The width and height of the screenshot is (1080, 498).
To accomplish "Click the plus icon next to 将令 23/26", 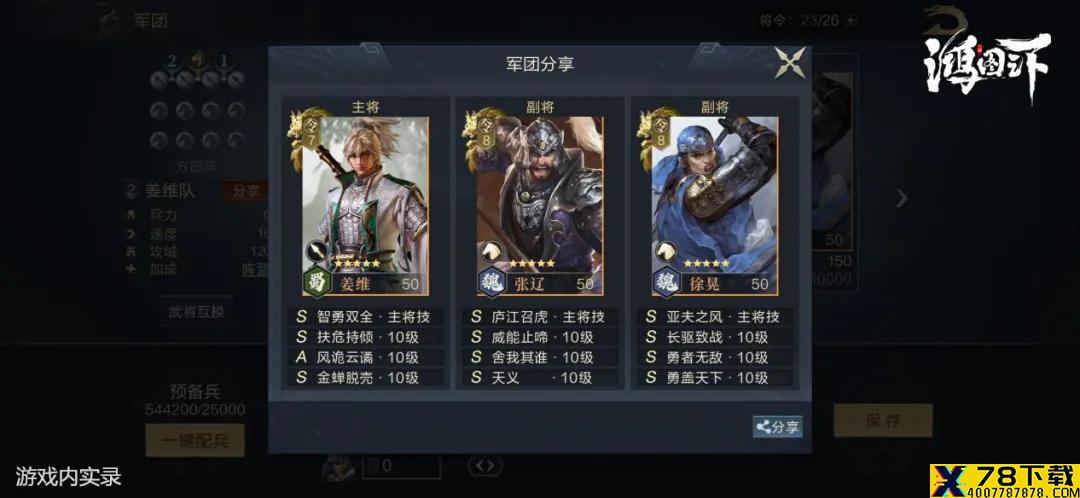I will tap(853, 20).
